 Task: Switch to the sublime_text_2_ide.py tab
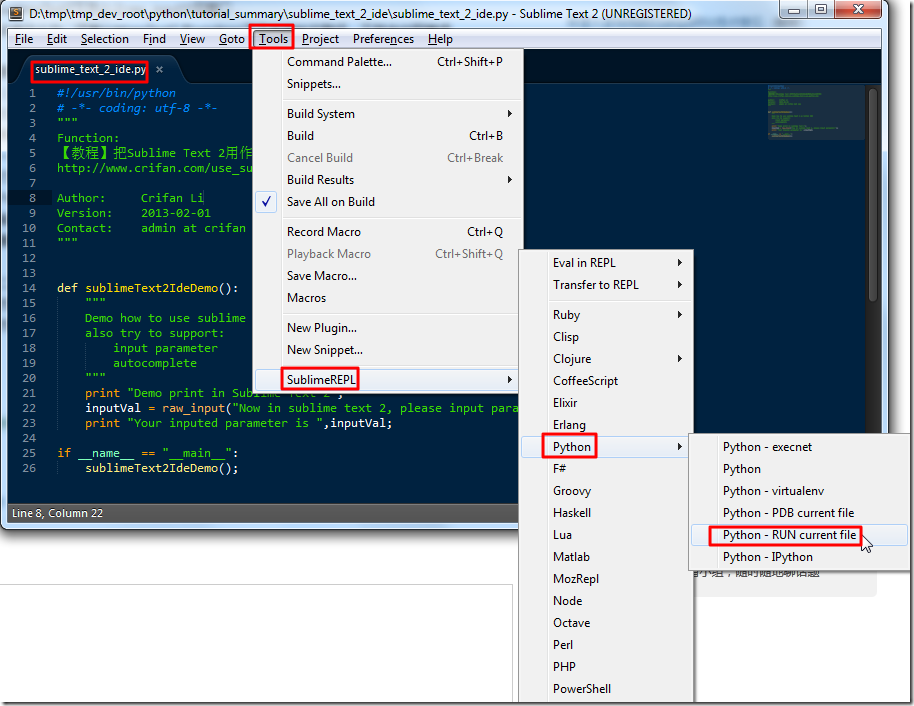(89, 71)
